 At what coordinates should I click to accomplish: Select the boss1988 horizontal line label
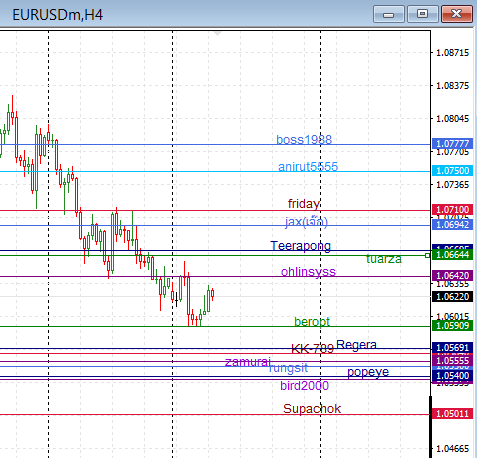click(x=304, y=139)
